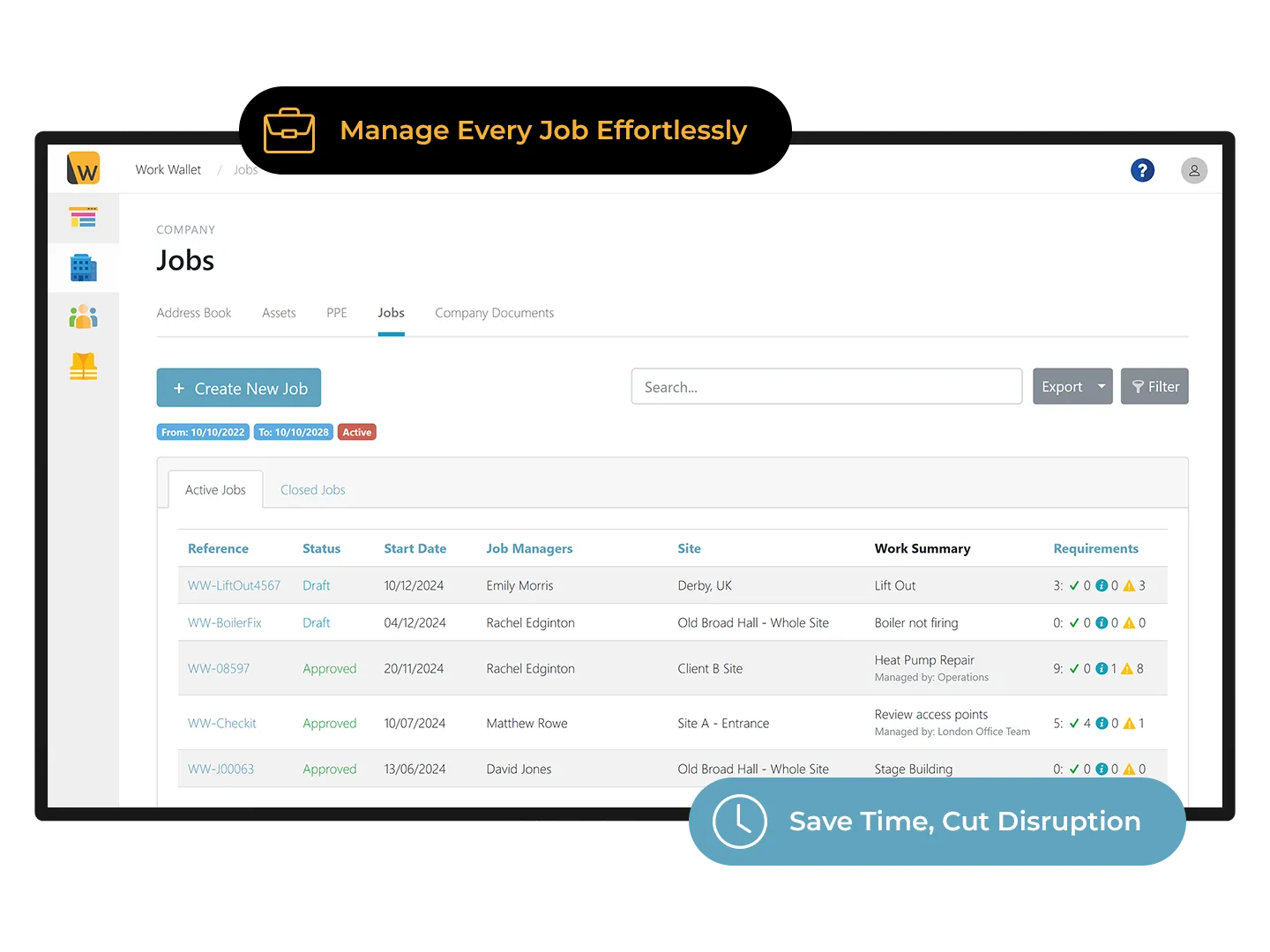Expand the Export dropdown arrow

1101,386
